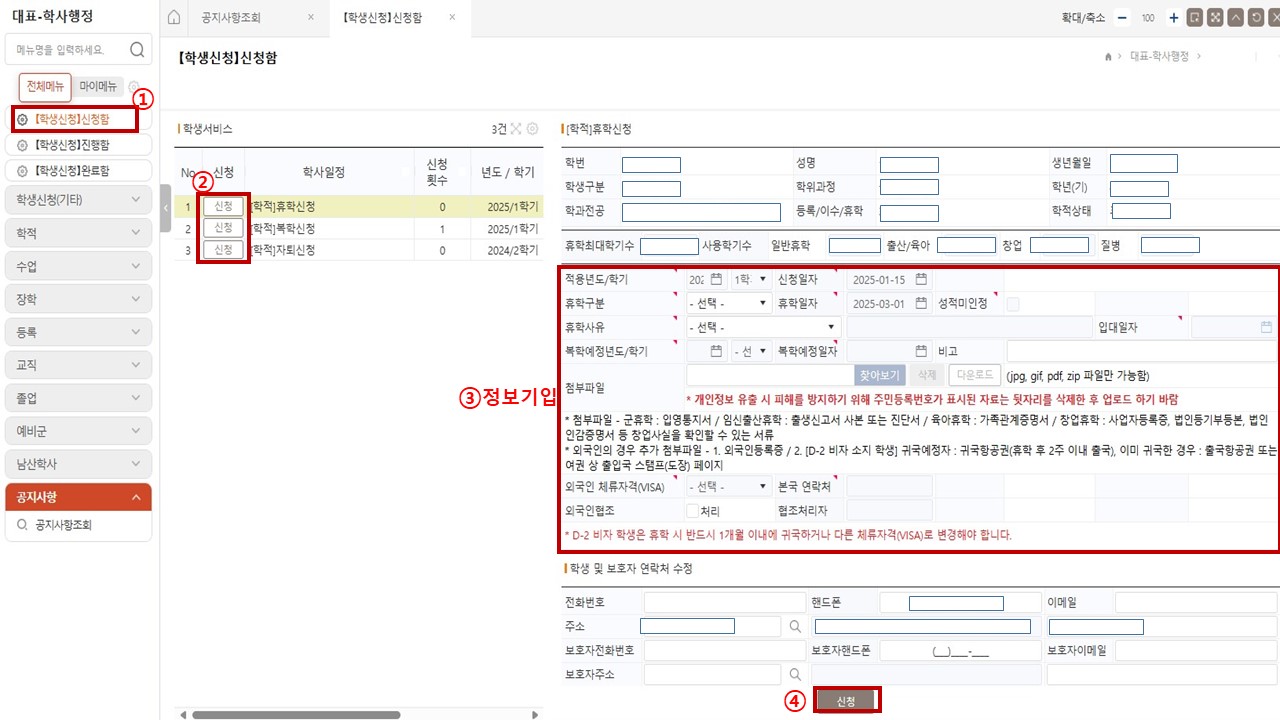1280x720 pixels.
Task: Search address with 보호자주소 magnifier icon
Action: (x=795, y=674)
